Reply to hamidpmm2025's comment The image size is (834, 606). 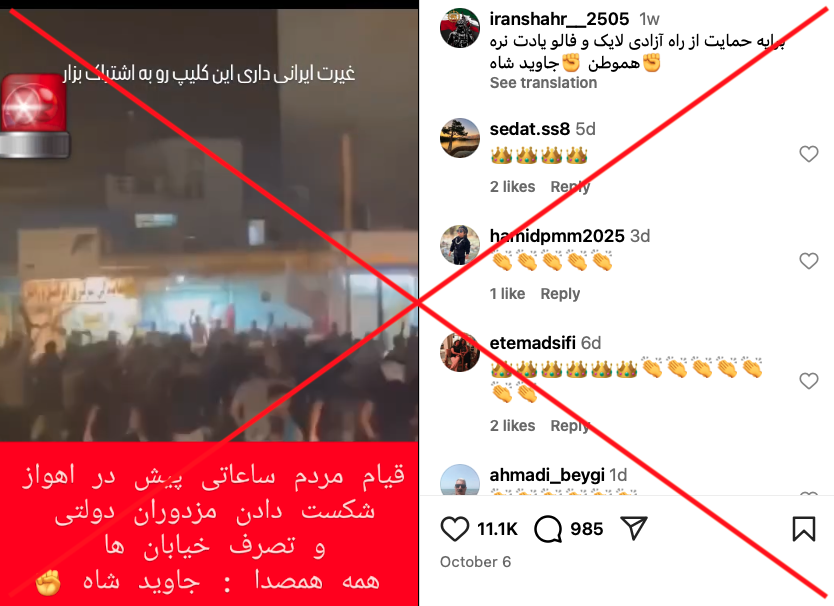click(560, 294)
